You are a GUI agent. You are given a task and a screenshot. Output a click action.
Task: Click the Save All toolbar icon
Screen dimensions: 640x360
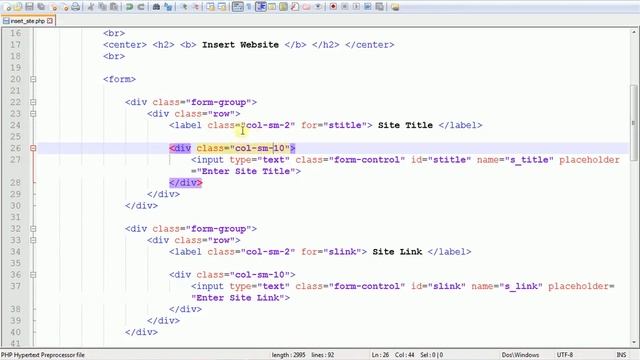pos(40,7)
